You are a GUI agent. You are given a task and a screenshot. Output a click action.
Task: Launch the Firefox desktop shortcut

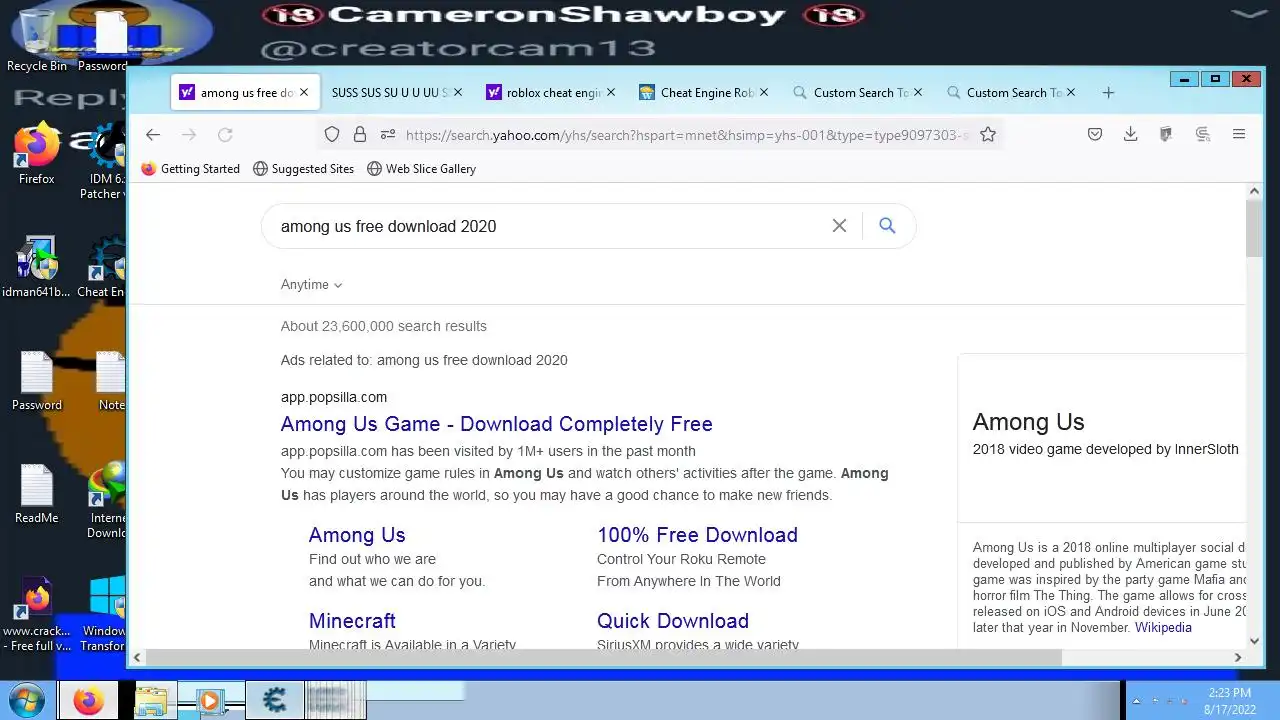37,153
